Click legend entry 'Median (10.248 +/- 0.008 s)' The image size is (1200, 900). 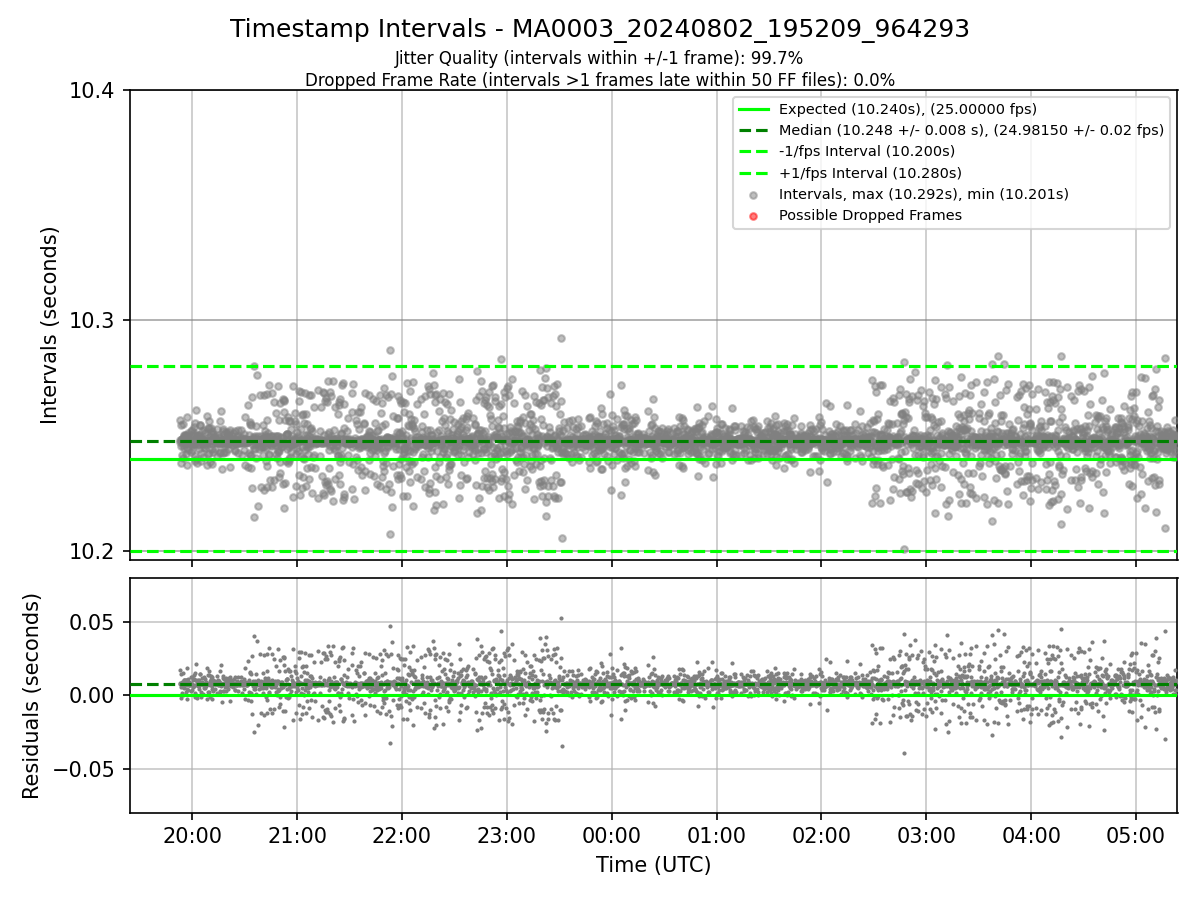coord(971,130)
